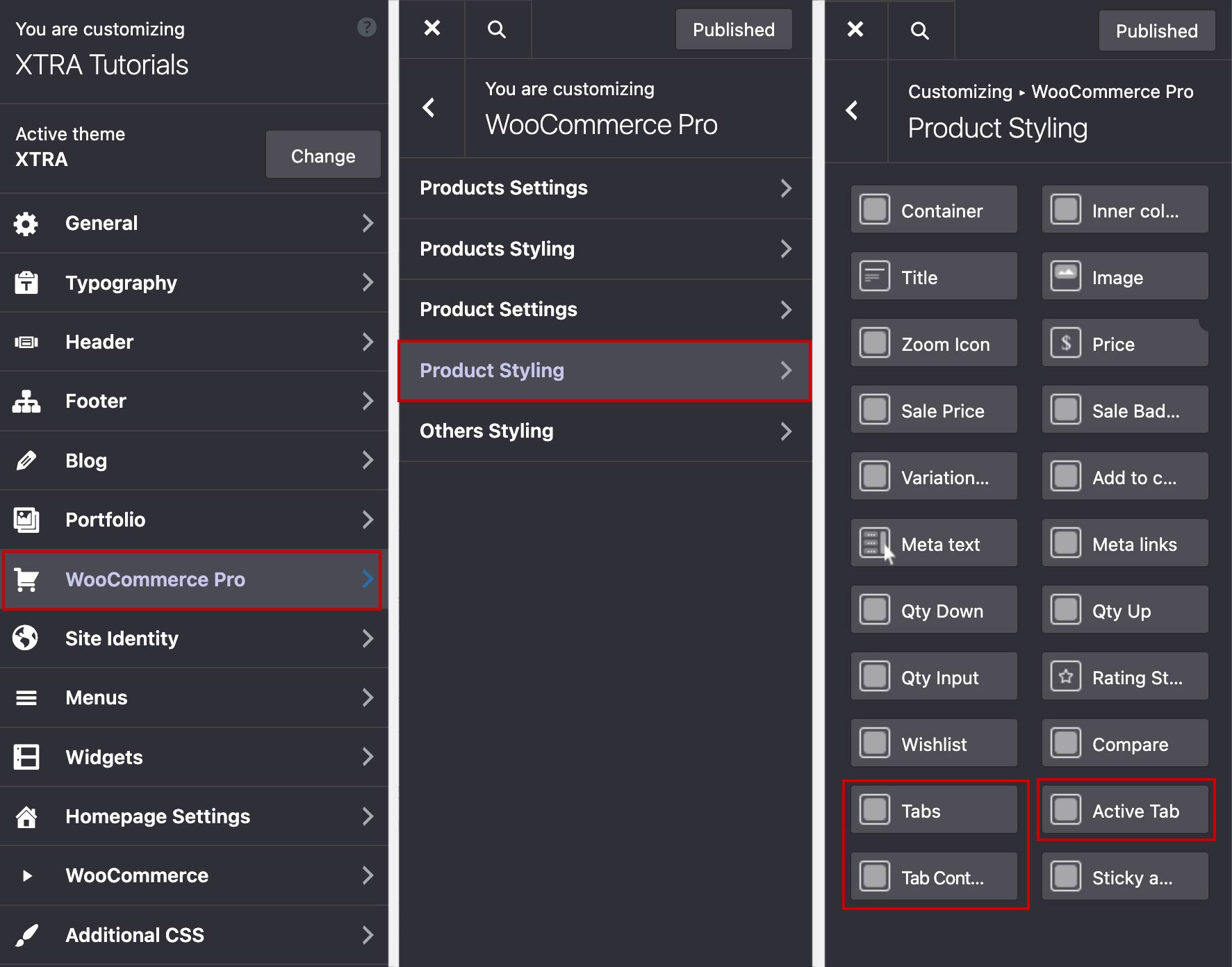
Task: Expand the Typography section arrow
Action: click(x=368, y=283)
